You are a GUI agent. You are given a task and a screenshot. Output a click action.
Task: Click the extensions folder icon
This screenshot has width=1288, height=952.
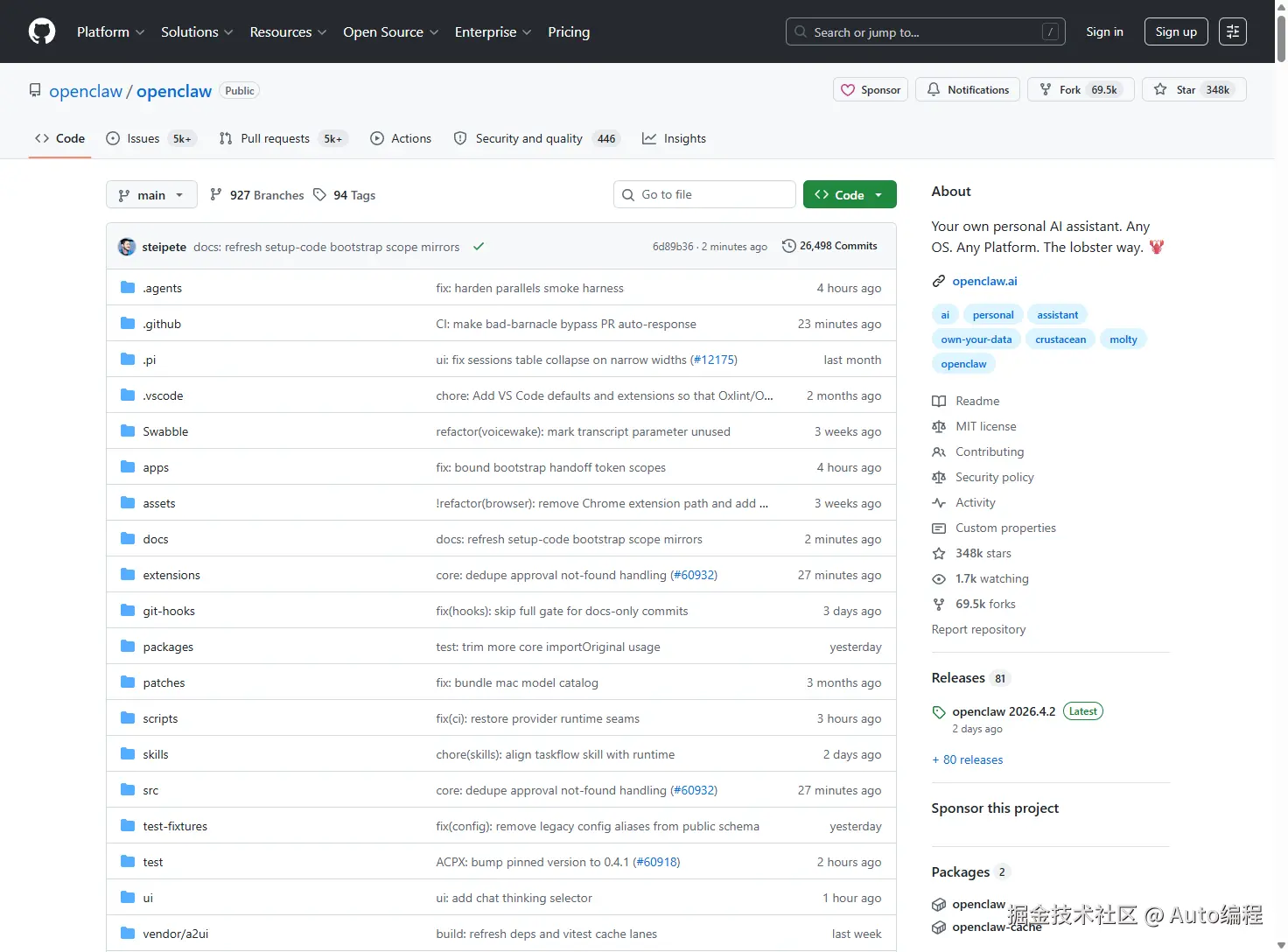click(x=128, y=574)
